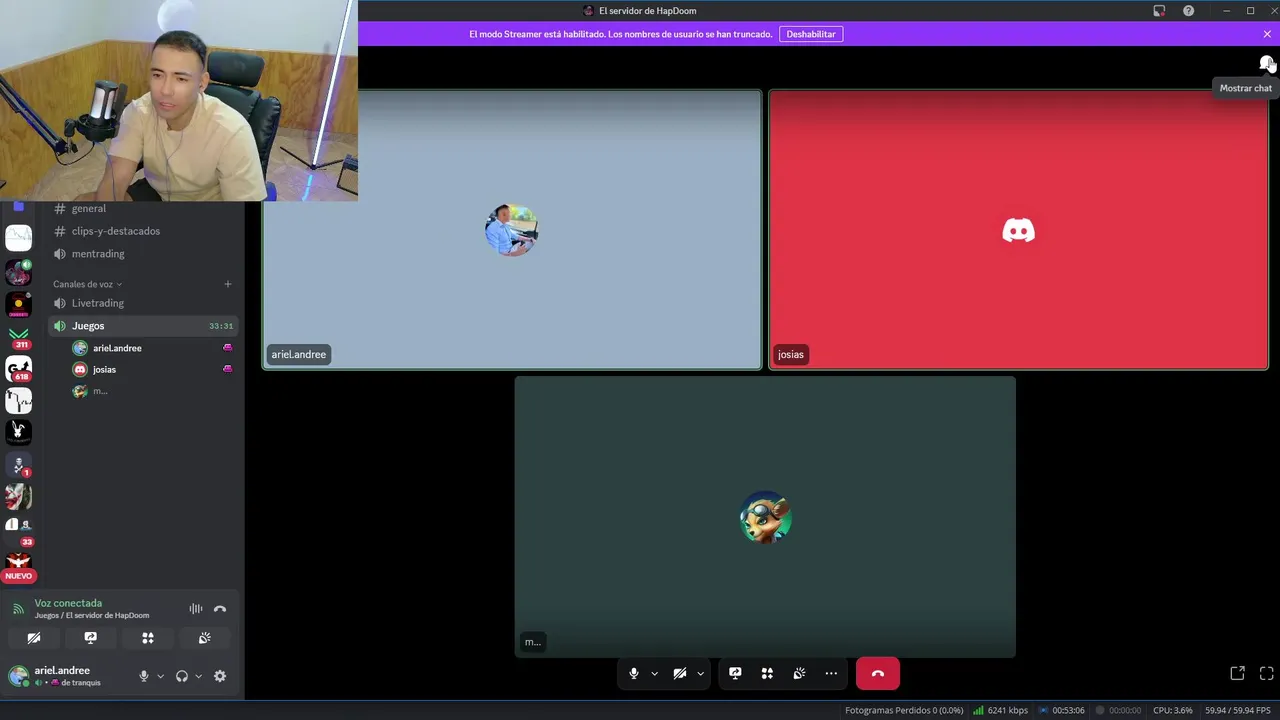Viewport: 1280px width, 720px height.
Task: Click the Voz conectada status text
Action: click(x=68, y=603)
